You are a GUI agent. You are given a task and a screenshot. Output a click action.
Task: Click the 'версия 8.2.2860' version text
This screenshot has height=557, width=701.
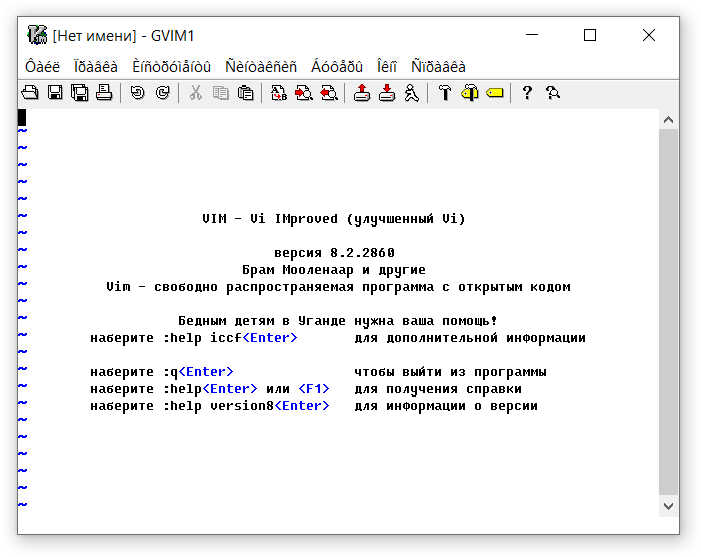coord(334,253)
